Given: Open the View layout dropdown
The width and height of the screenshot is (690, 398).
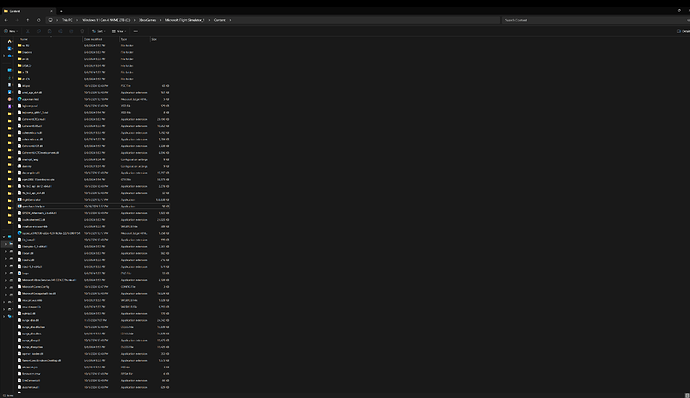Looking at the screenshot, I should [119, 31].
